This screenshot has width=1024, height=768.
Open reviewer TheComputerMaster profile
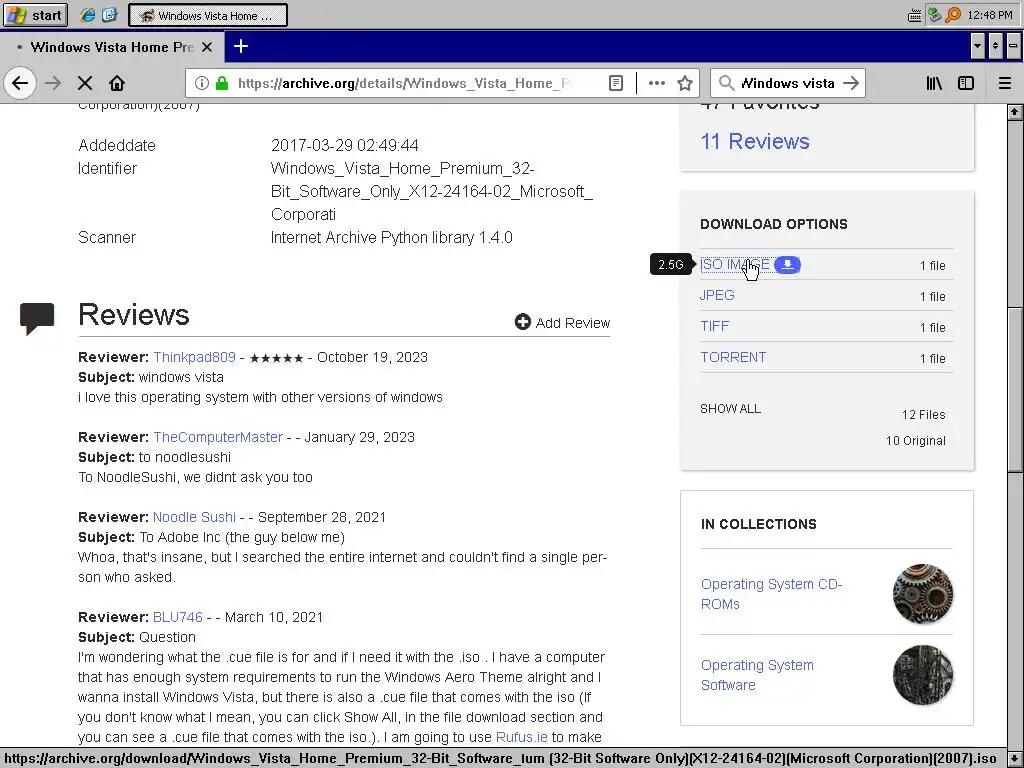[x=217, y=437]
